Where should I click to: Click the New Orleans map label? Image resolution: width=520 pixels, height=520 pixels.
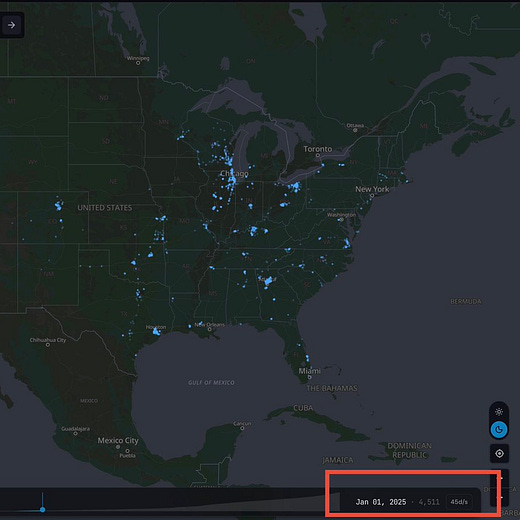click(x=209, y=324)
